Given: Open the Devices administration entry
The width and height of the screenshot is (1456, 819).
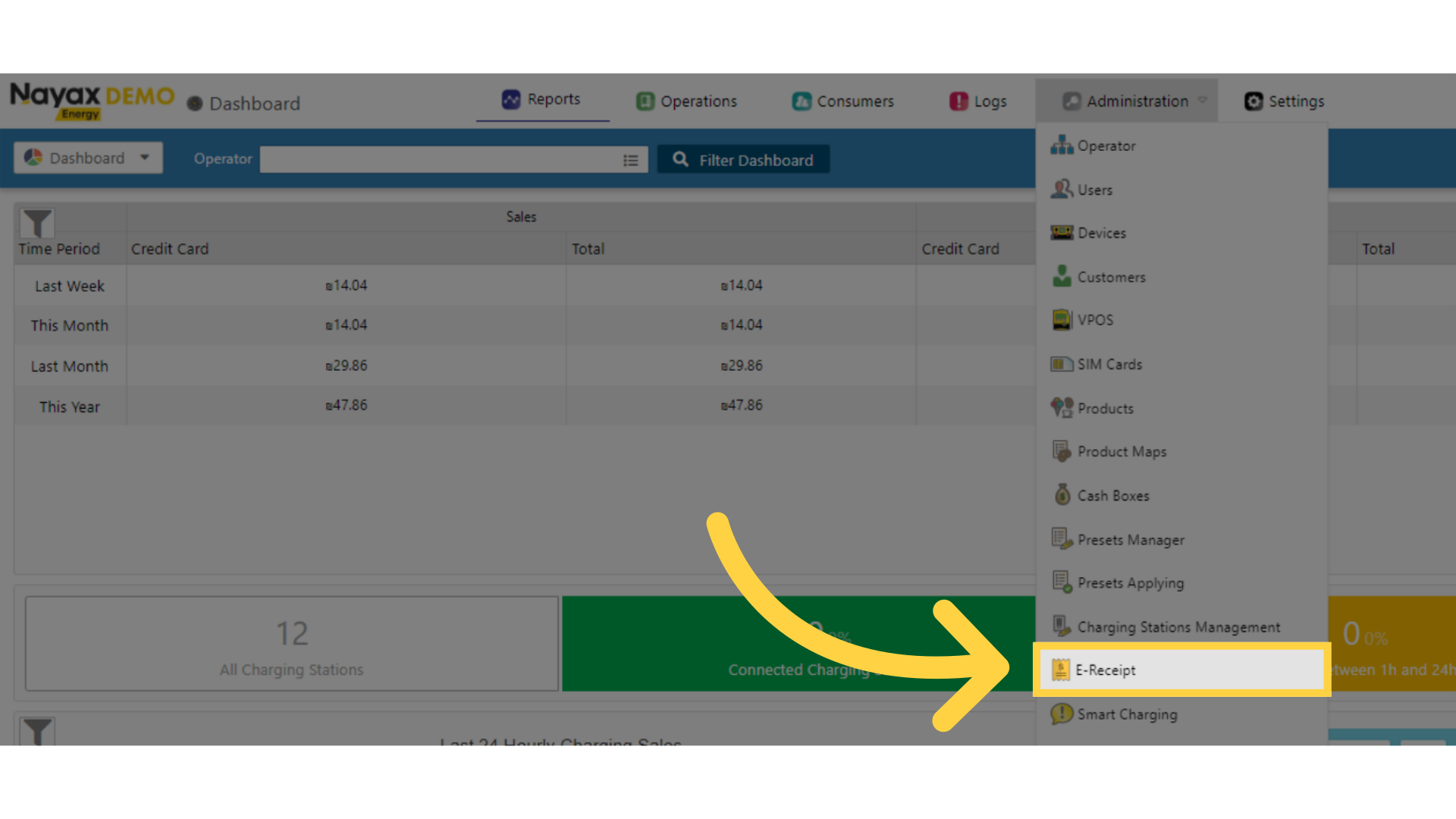Looking at the screenshot, I should point(1101,233).
